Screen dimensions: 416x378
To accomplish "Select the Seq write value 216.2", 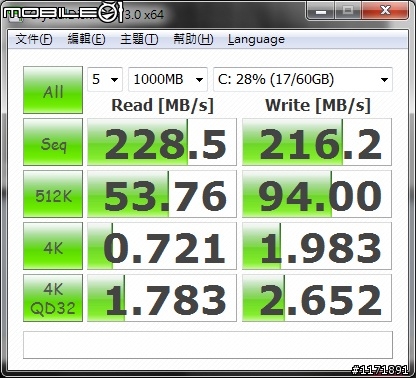I will [x=317, y=142].
